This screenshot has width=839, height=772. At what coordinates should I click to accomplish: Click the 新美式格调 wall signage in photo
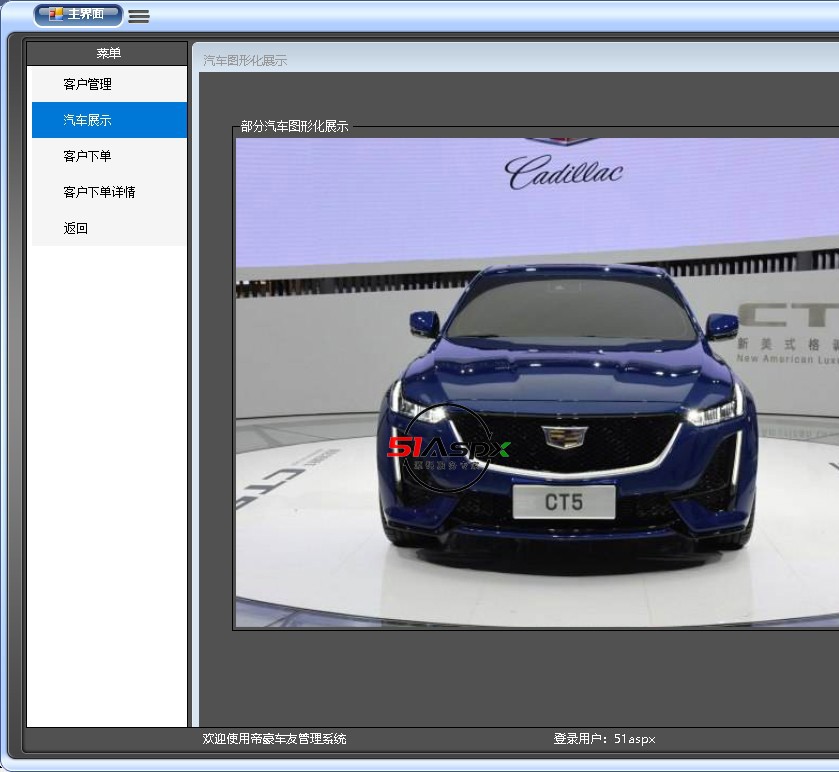coord(788,344)
